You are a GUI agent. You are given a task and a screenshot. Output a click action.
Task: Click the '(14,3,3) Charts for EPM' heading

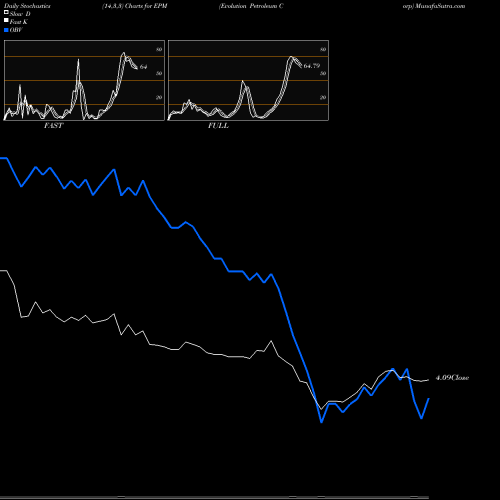(x=135, y=6)
